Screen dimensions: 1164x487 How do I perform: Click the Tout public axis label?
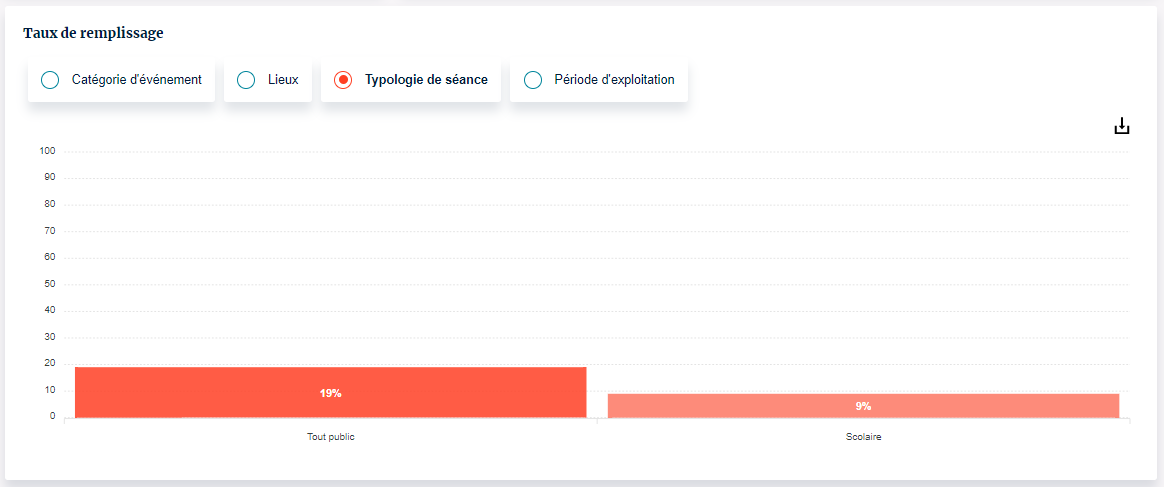coord(331,437)
